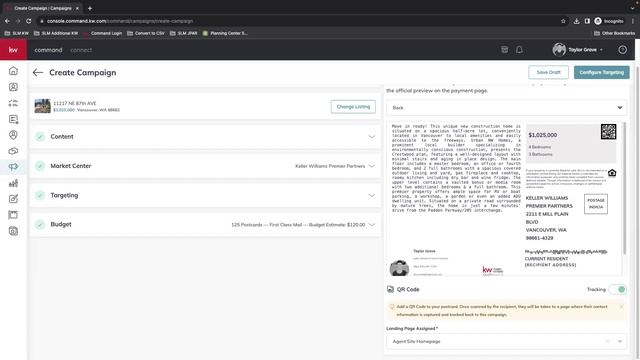The image size is (640, 360).
Task: Click the Save Draft button
Action: click(x=548, y=72)
